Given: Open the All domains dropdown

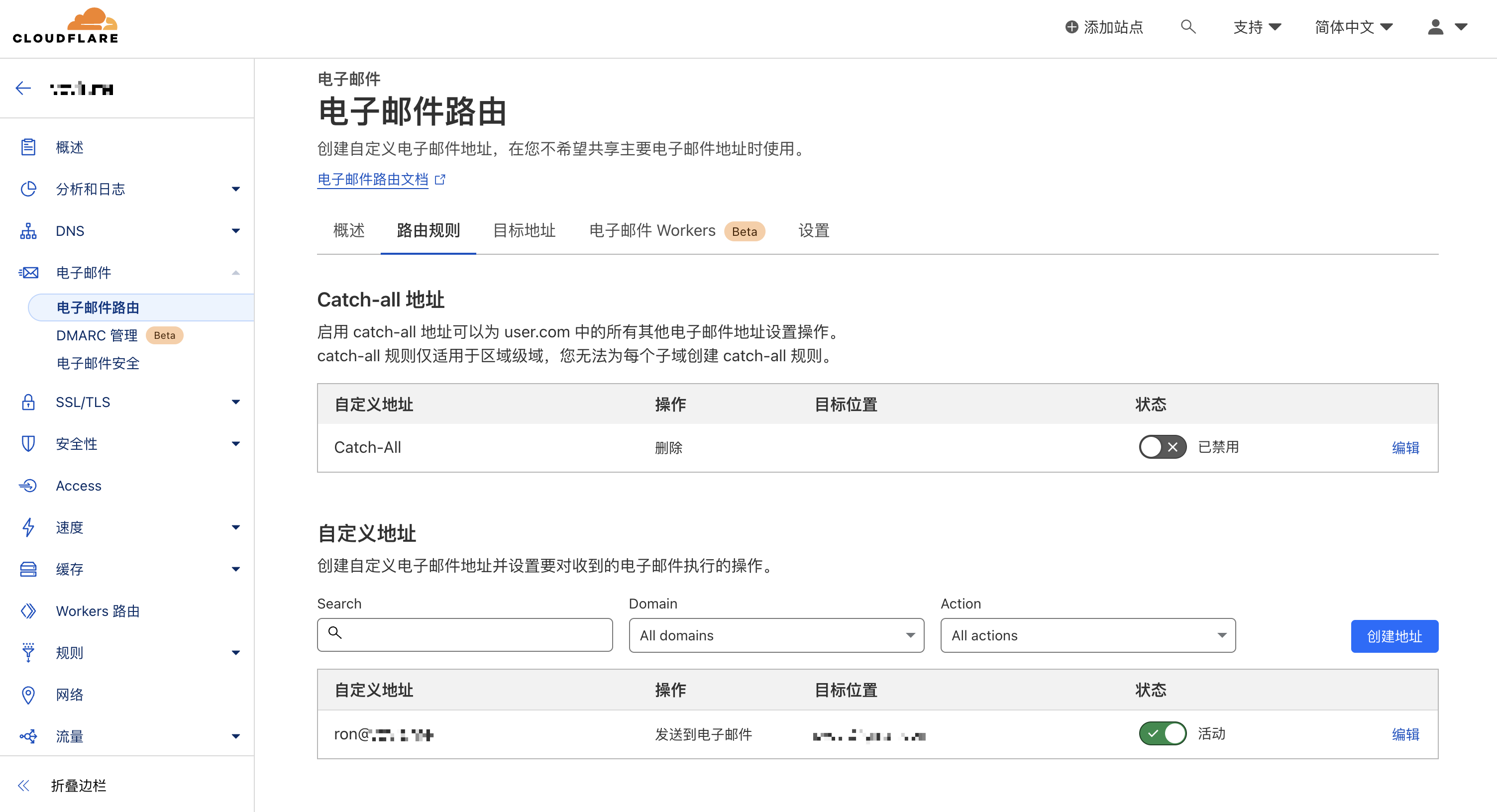Looking at the screenshot, I should pos(776,635).
